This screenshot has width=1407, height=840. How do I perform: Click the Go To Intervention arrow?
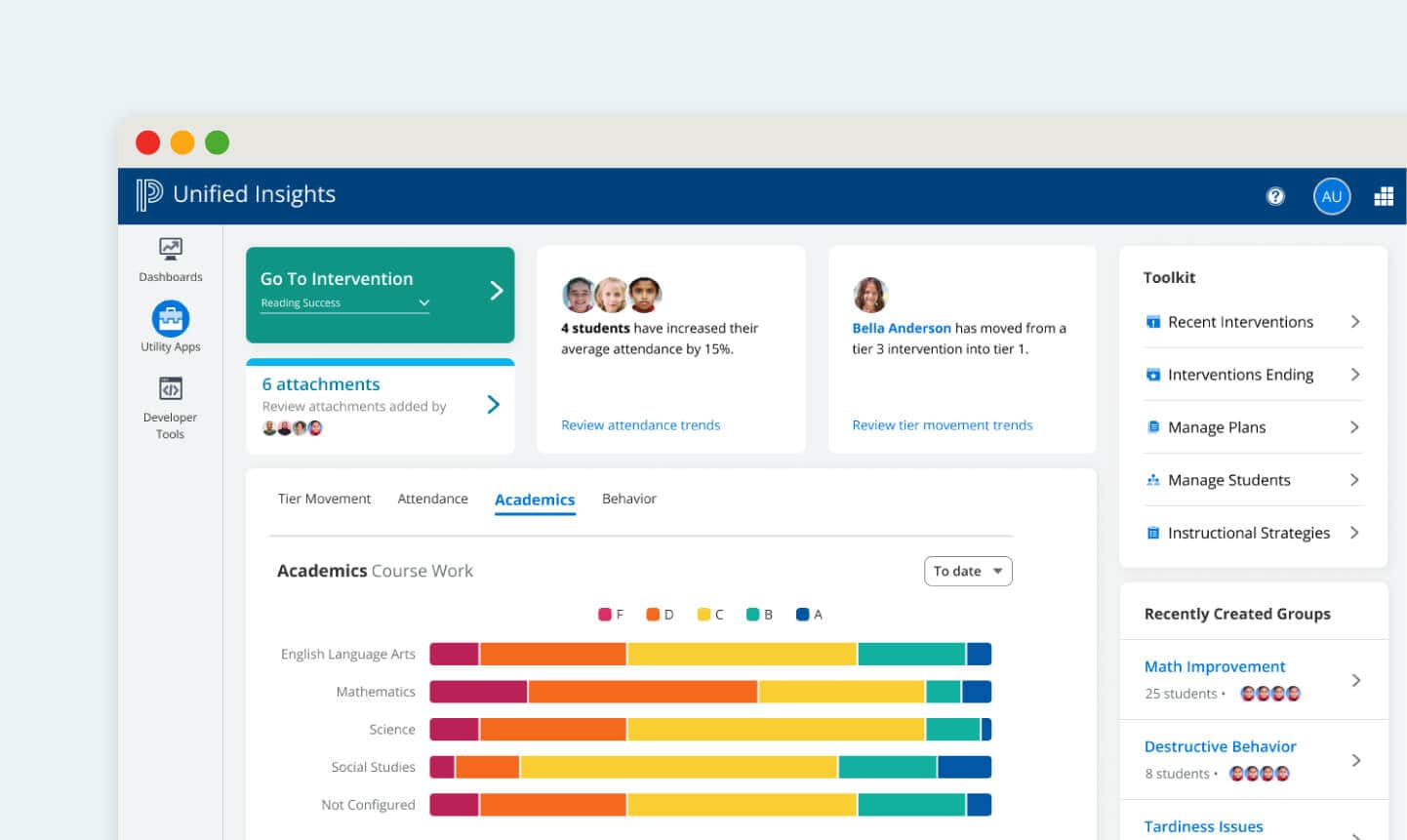click(496, 291)
